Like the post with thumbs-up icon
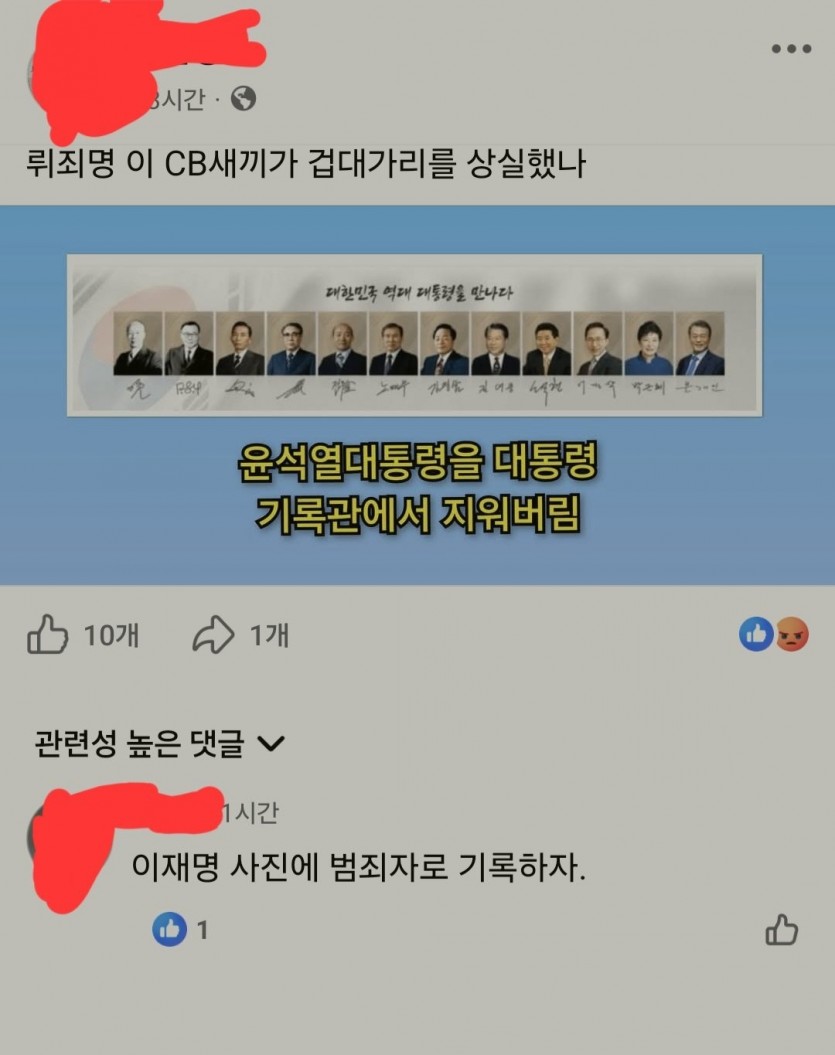The height and width of the screenshot is (1055, 835). tap(47, 634)
